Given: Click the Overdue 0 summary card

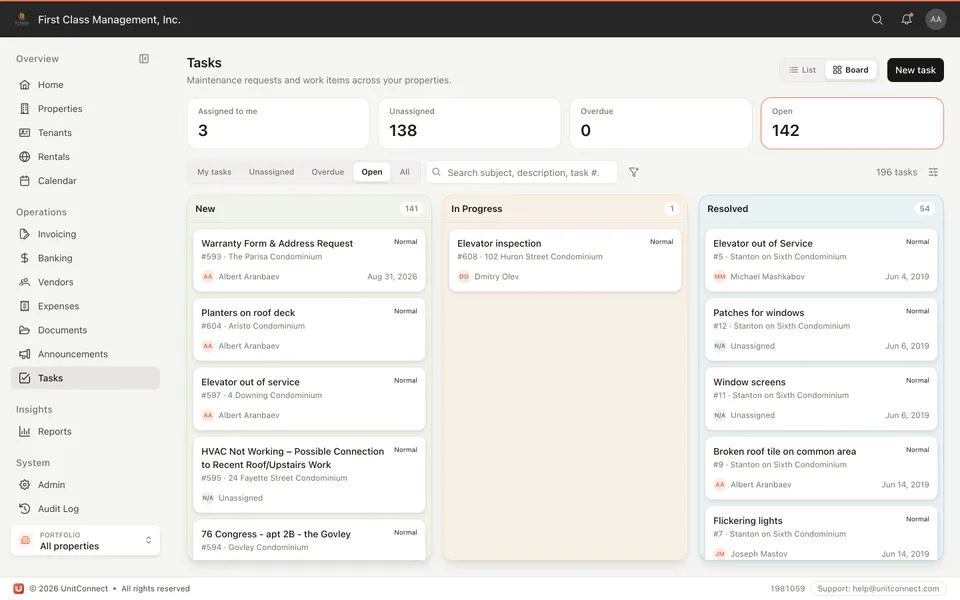Looking at the screenshot, I should tap(661, 123).
